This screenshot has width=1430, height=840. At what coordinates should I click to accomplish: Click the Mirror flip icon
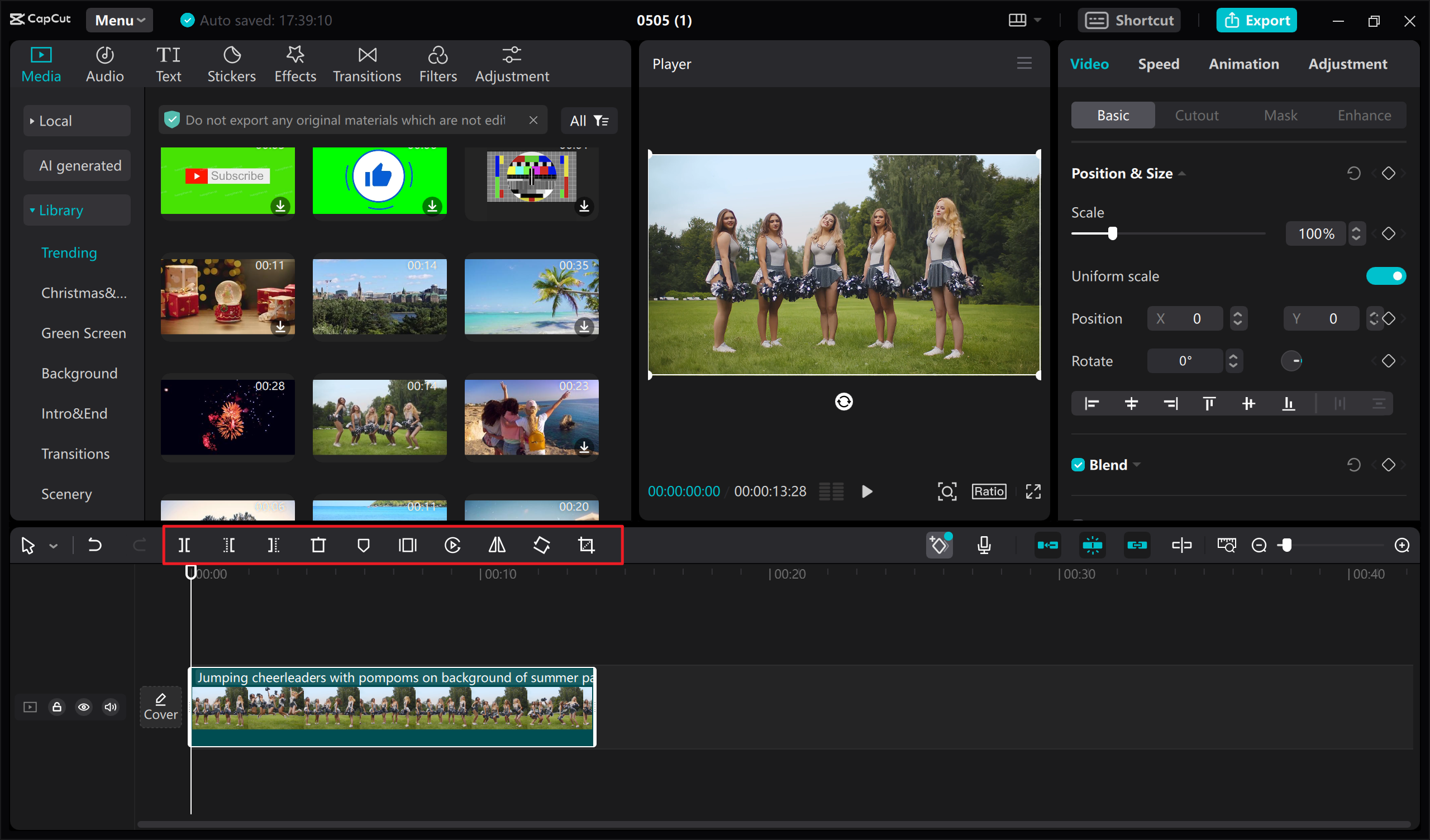pos(497,546)
